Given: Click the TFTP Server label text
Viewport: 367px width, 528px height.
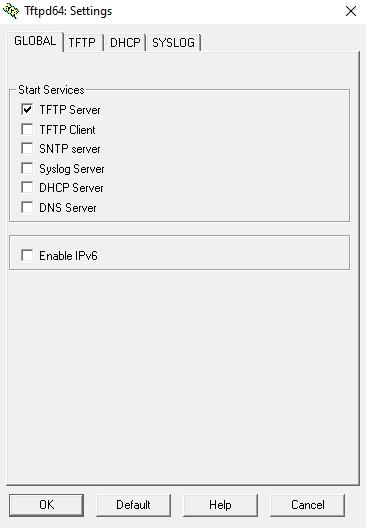Looking at the screenshot, I should pos(70,110).
